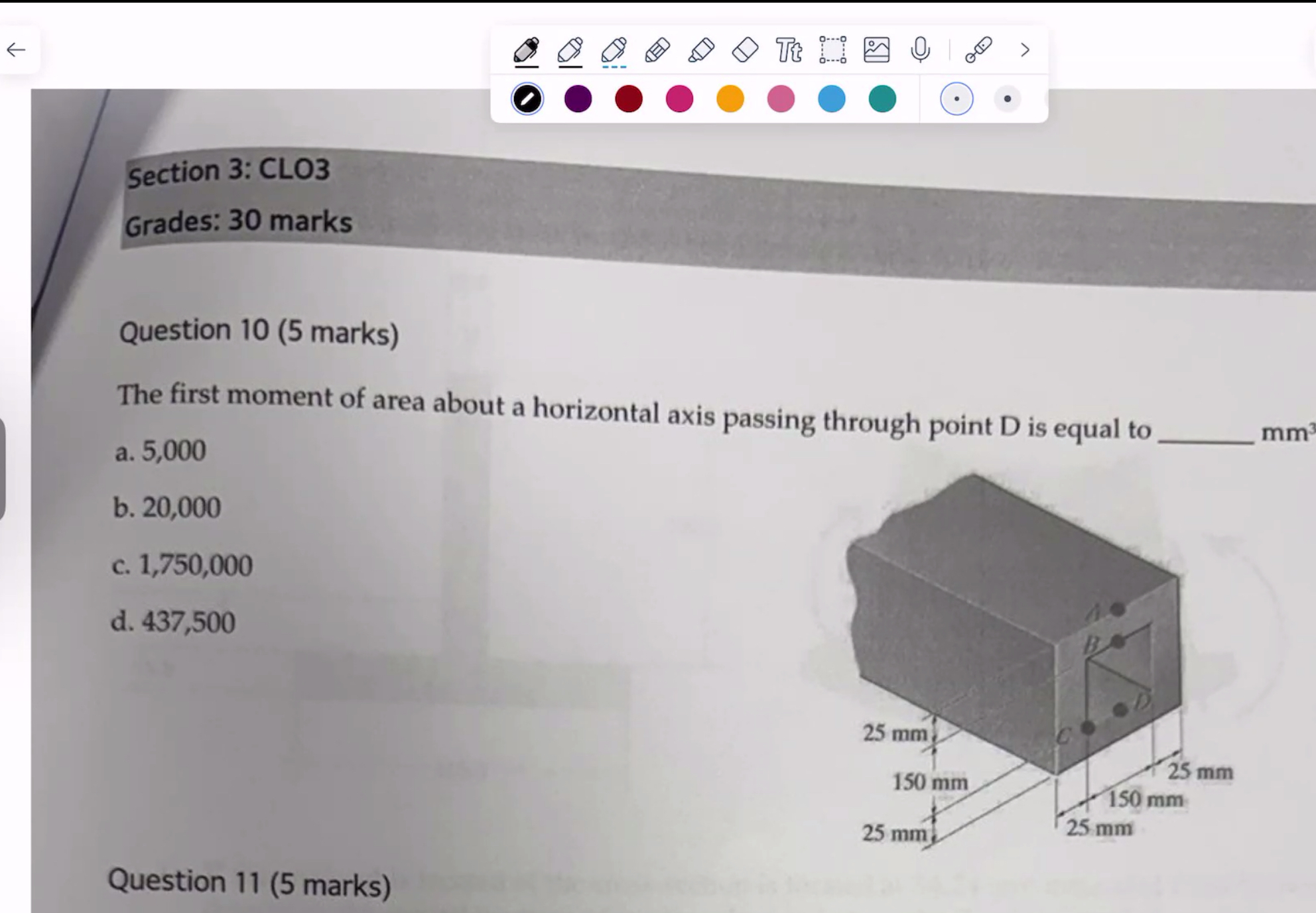Select the thick marker pen tool
The width and height of the screenshot is (1316, 913).
pyautogui.click(x=526, y=50)
